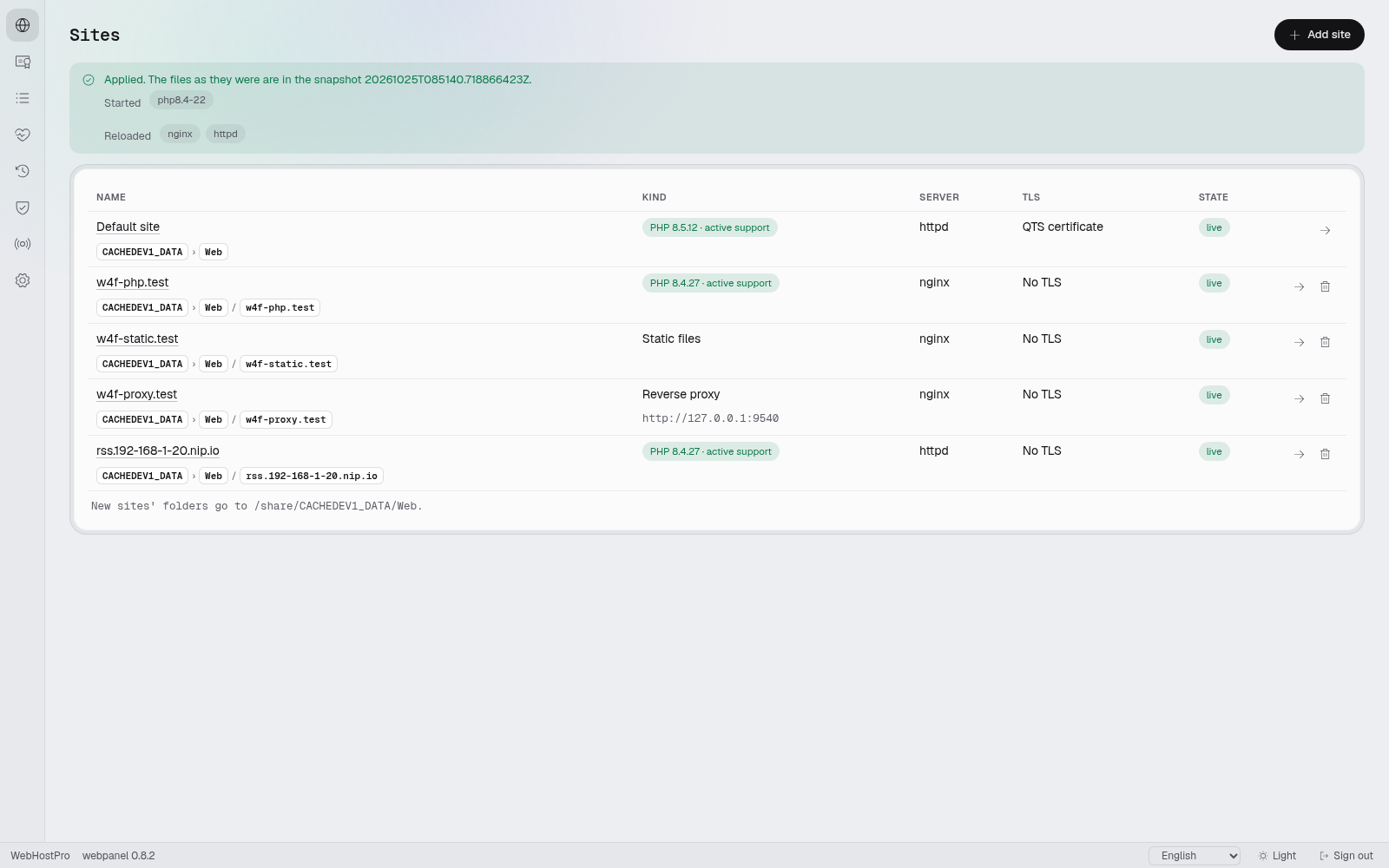
Task: Click the WebHostPro footer label
Action: click(40, 856)
